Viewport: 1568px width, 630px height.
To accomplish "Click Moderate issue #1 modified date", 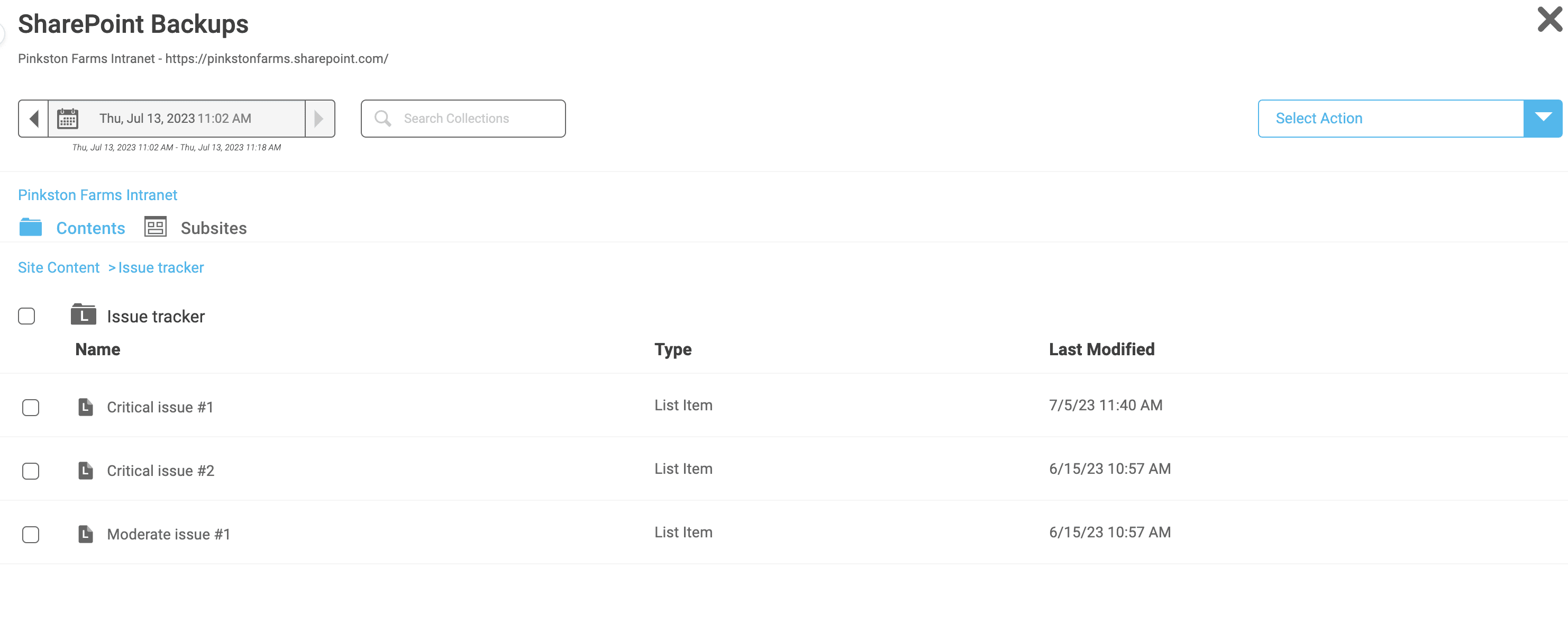I will (1110, 532).
